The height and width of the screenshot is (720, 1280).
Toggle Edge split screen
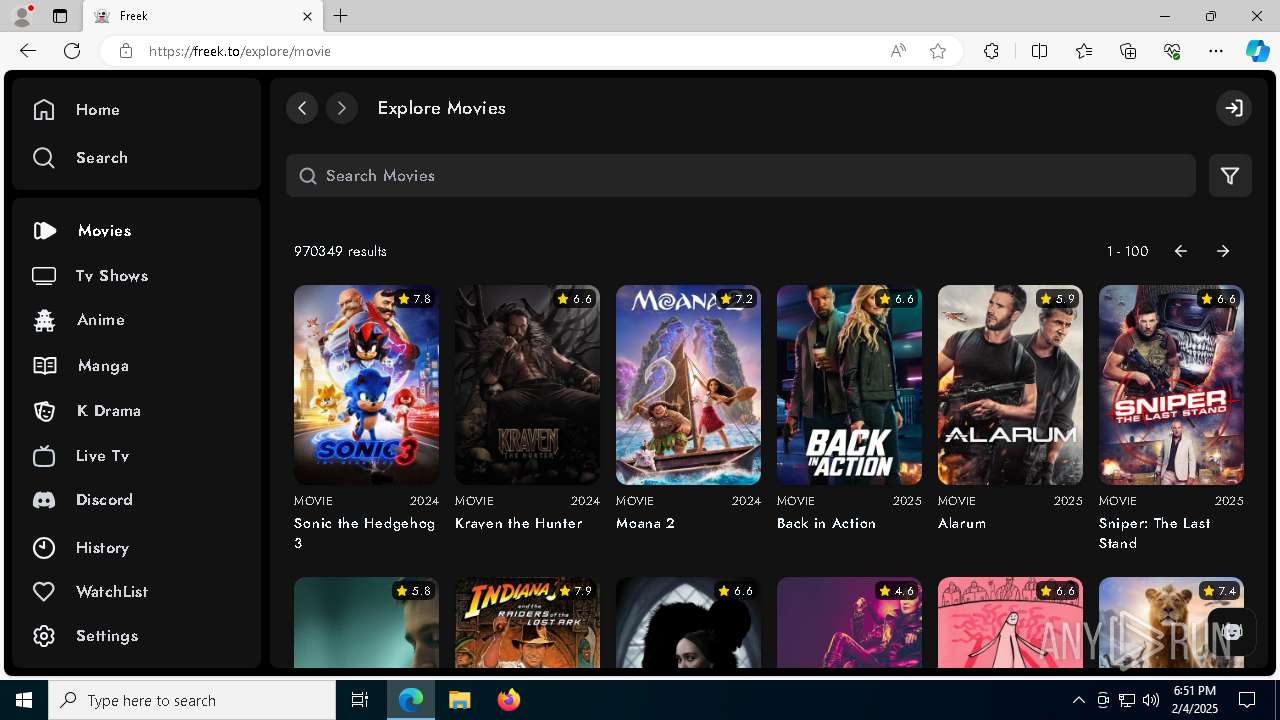click(x=1039, y=51)
